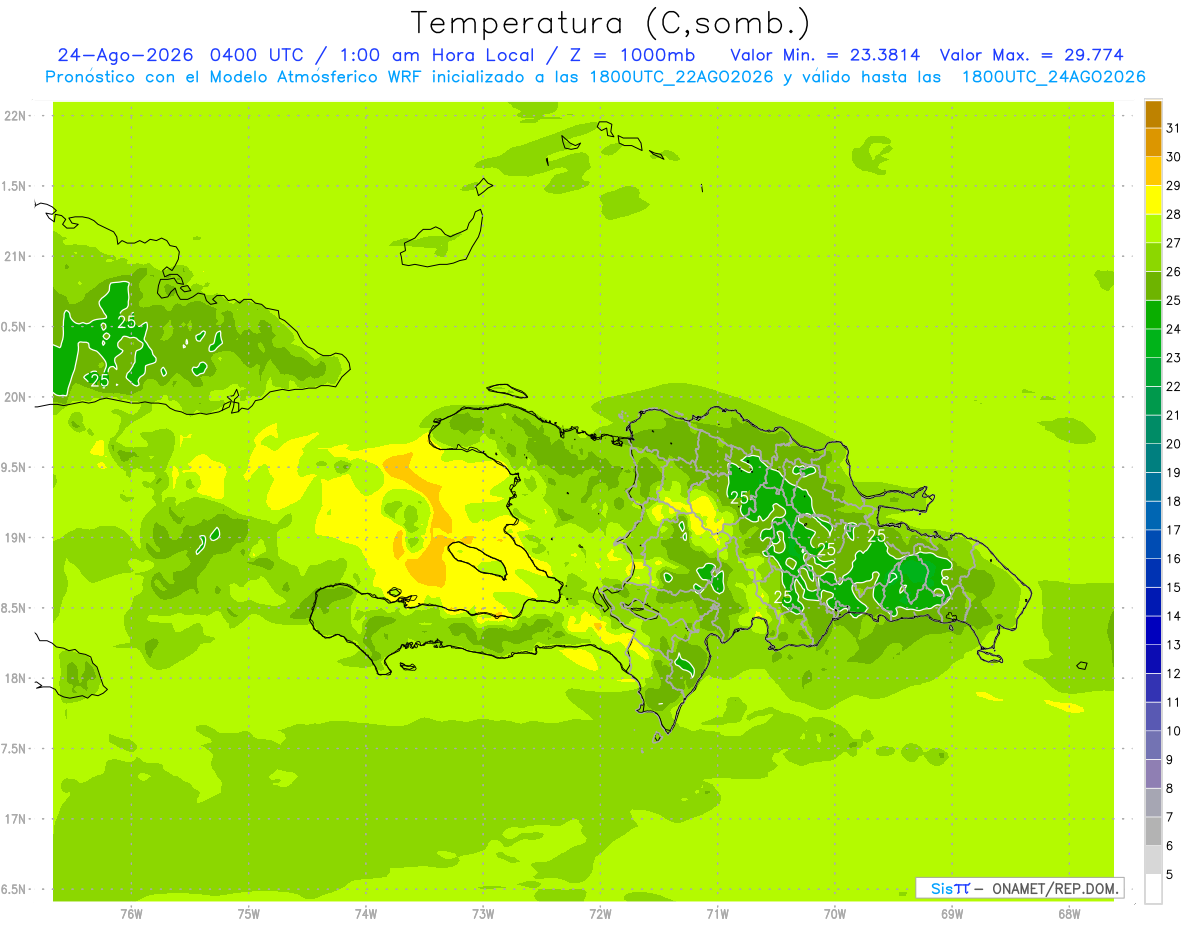This screenshot has height=927, width=1200.
Task: Click the '20' label on the color scale
Action: click(x=1174, y=444)
